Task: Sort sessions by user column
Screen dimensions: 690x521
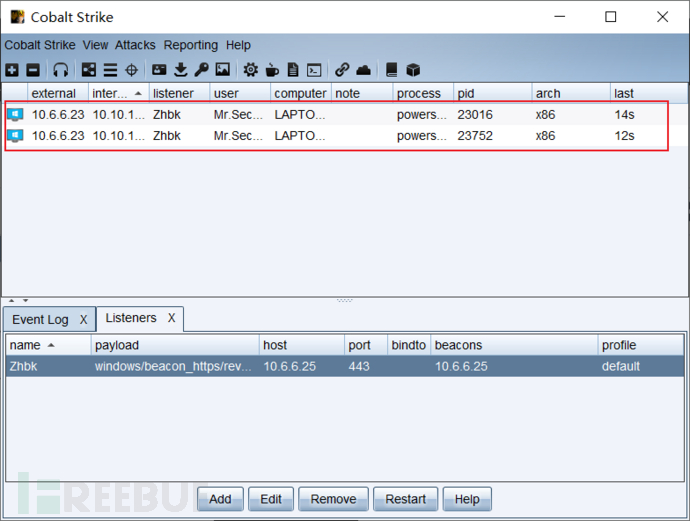Action: (240, 93)
